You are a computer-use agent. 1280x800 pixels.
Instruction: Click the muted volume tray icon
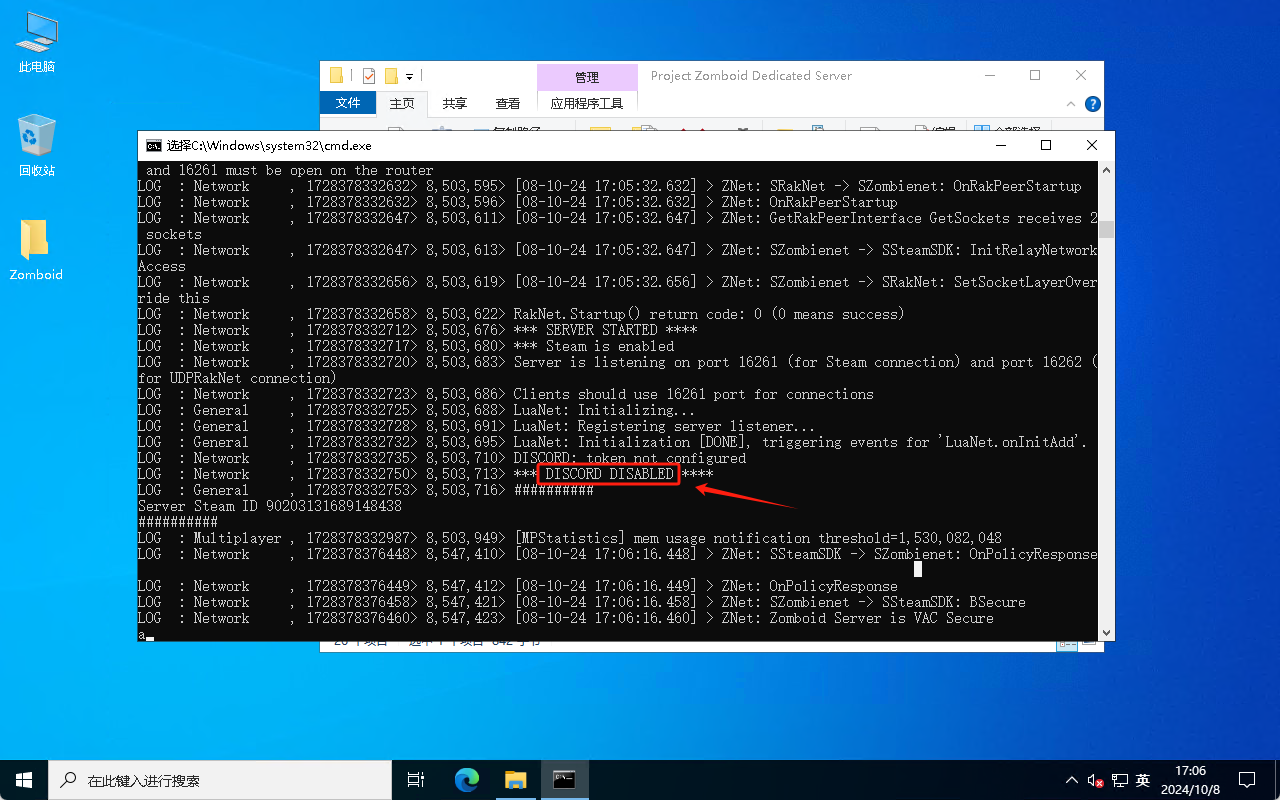tap(1096, 780)
